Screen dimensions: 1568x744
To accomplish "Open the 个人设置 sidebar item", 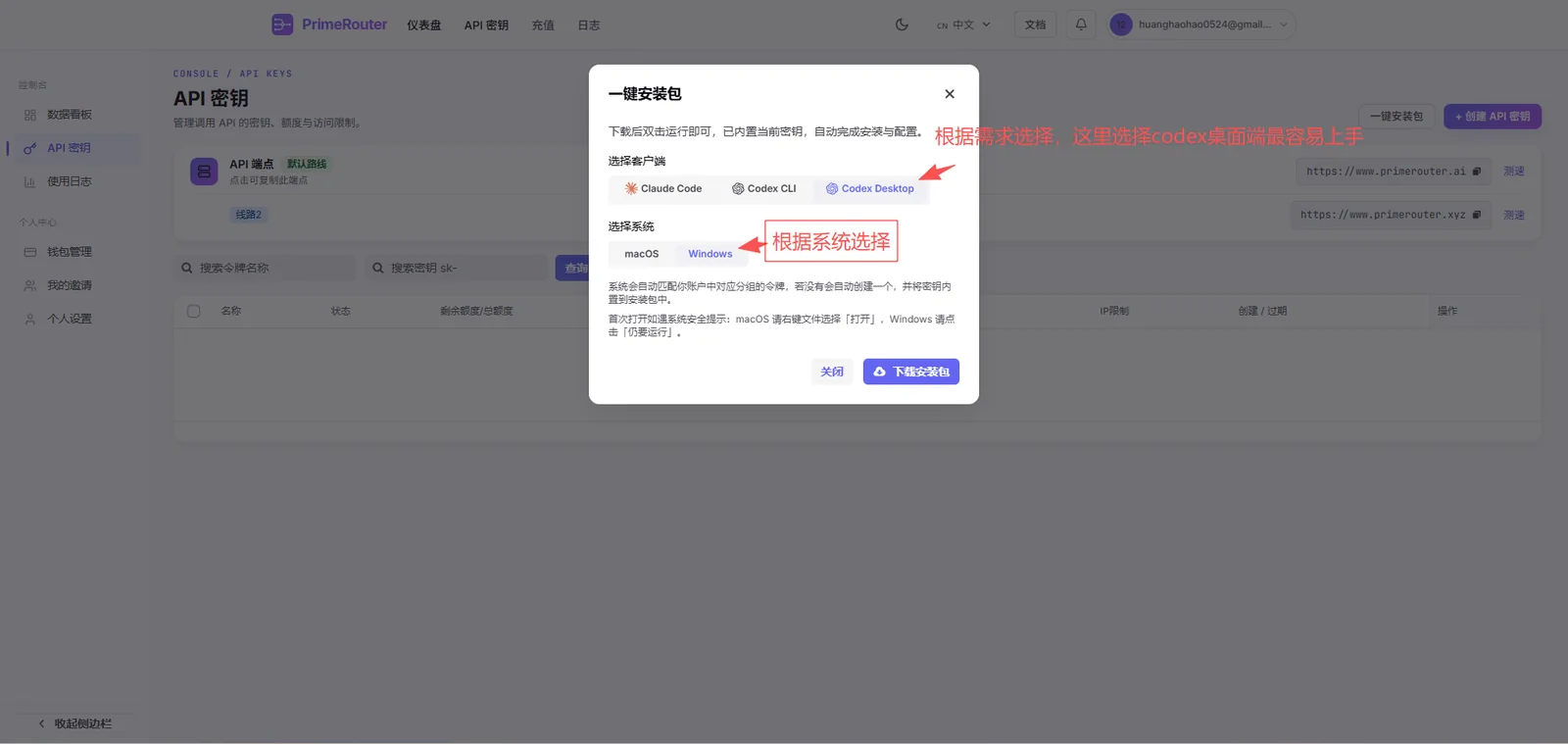I will [x=71, y=319].
